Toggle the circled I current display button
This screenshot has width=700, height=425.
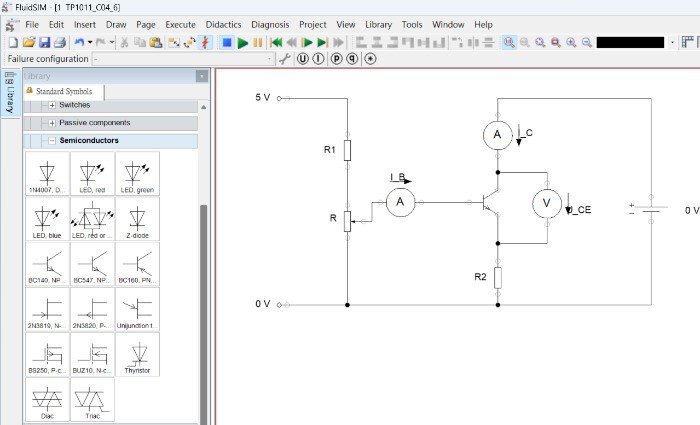point(319,59)
